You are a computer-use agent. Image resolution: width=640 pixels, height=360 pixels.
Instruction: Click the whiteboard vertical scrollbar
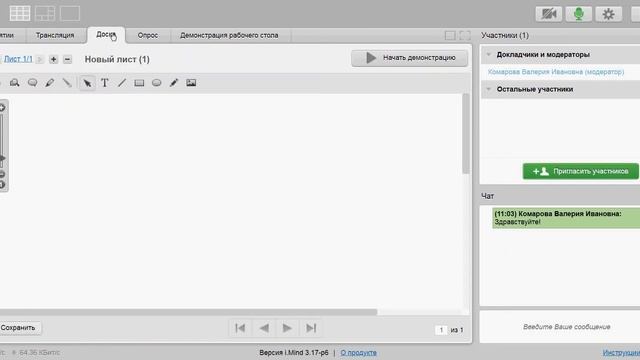(466, 134)
